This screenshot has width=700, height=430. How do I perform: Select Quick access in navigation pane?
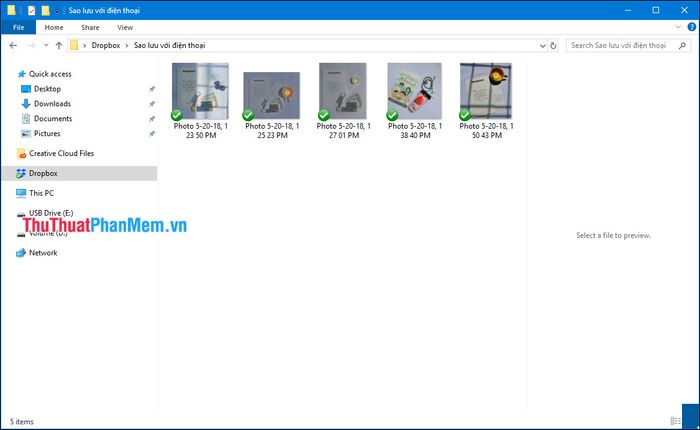click(50, 74)
